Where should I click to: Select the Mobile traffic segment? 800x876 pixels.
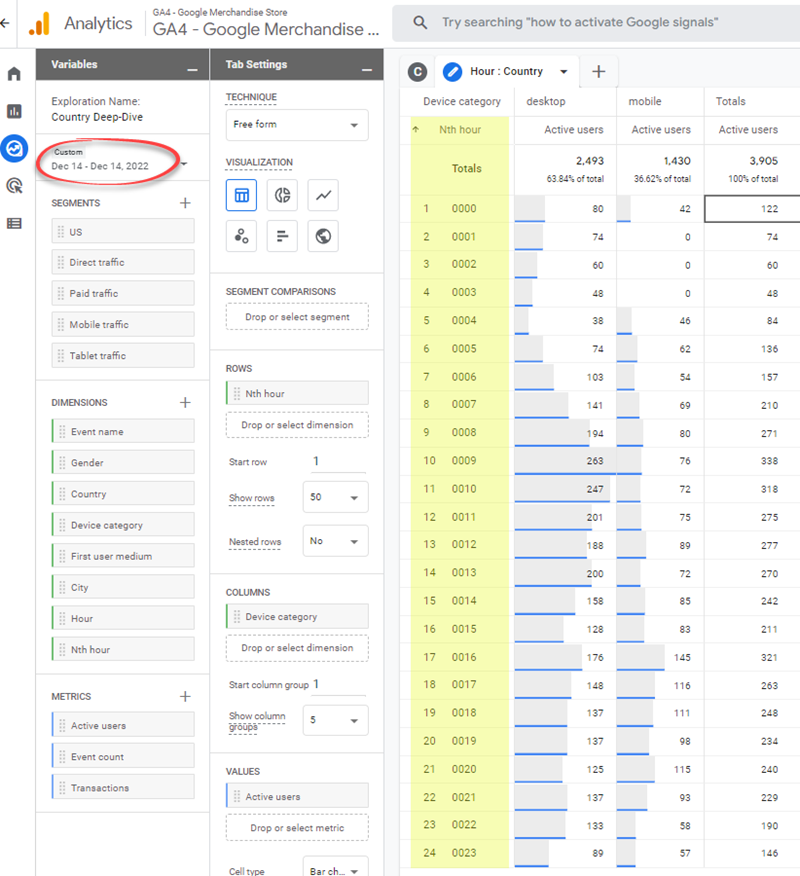(123, 325)
